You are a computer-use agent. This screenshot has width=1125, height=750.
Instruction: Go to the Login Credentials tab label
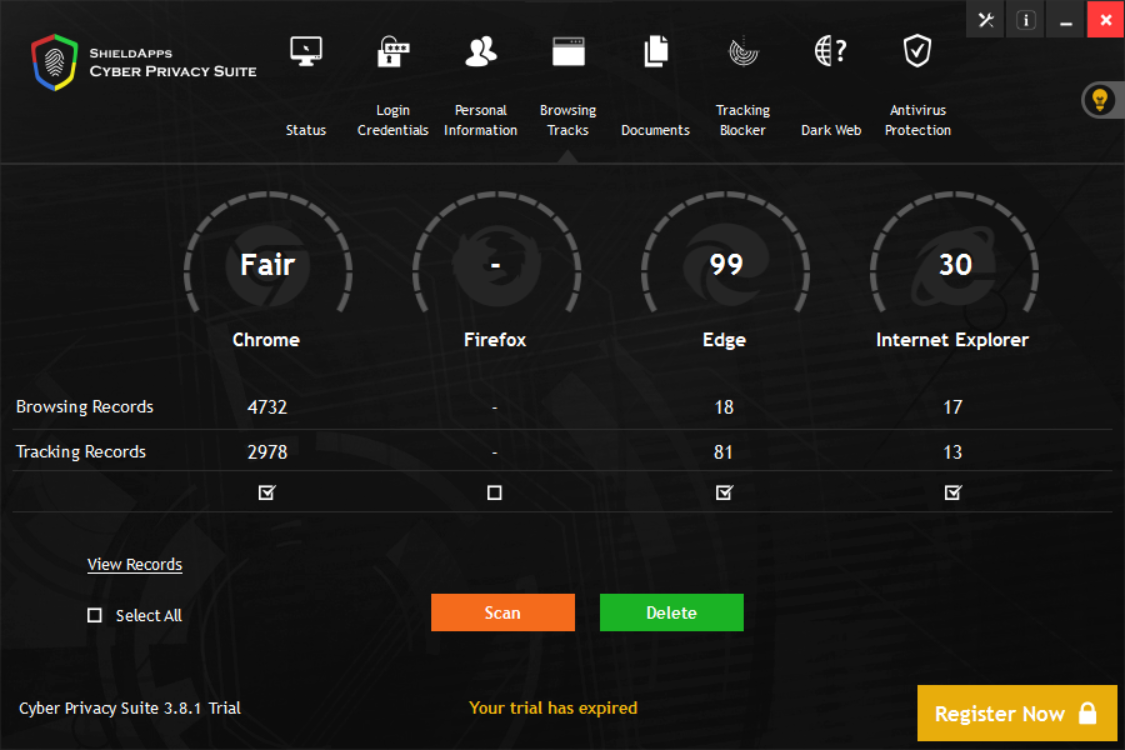(392, 120)
